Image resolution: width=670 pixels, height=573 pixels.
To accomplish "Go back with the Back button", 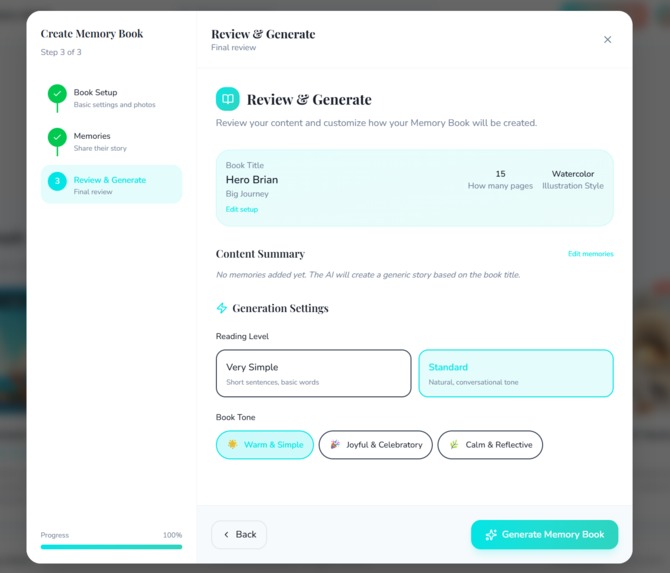I will [239, 535].
